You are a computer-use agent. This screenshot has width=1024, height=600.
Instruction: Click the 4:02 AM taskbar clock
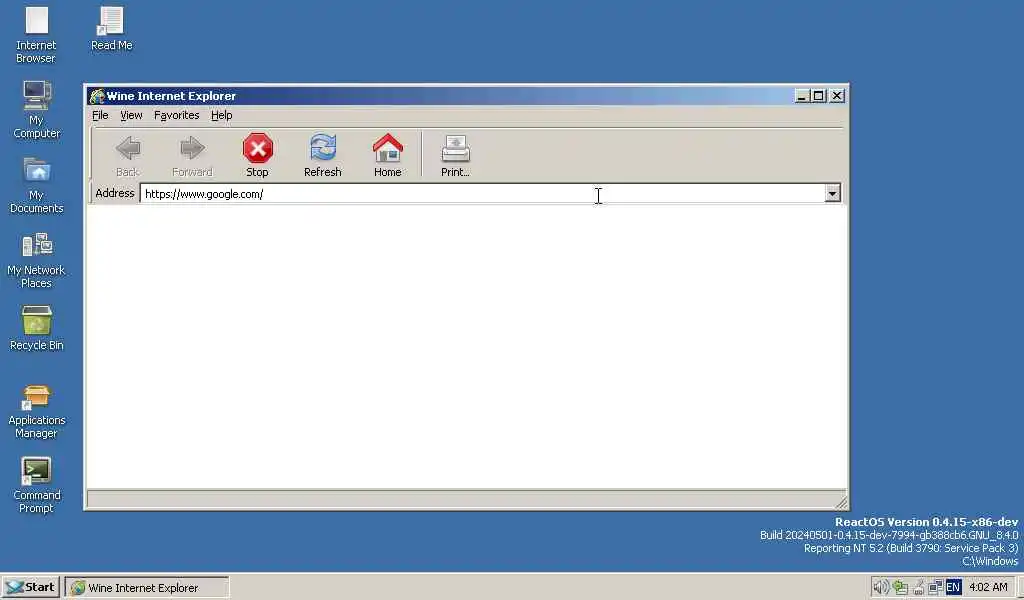point(988,587)
